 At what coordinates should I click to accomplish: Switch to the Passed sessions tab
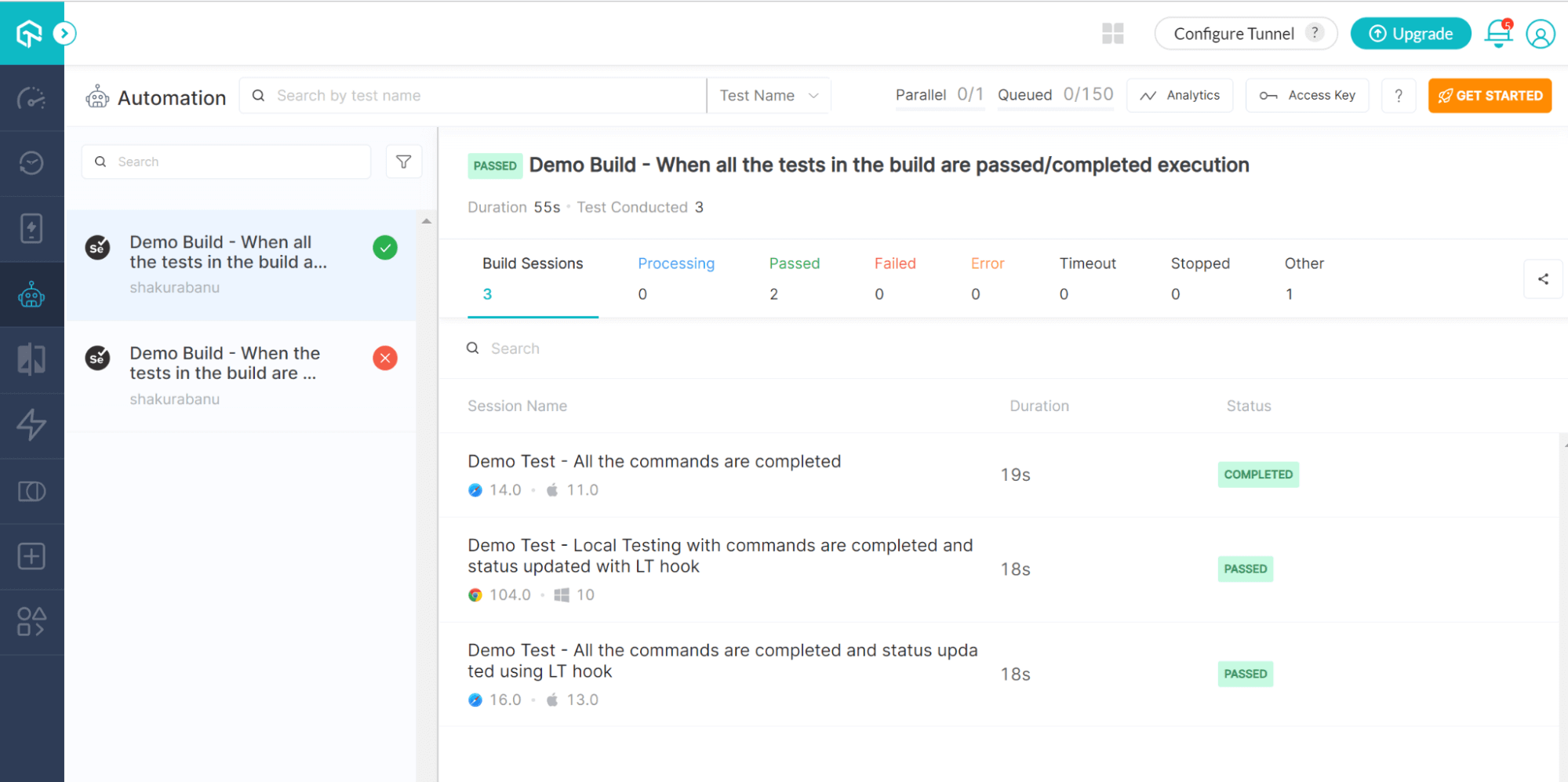(794, 278)
